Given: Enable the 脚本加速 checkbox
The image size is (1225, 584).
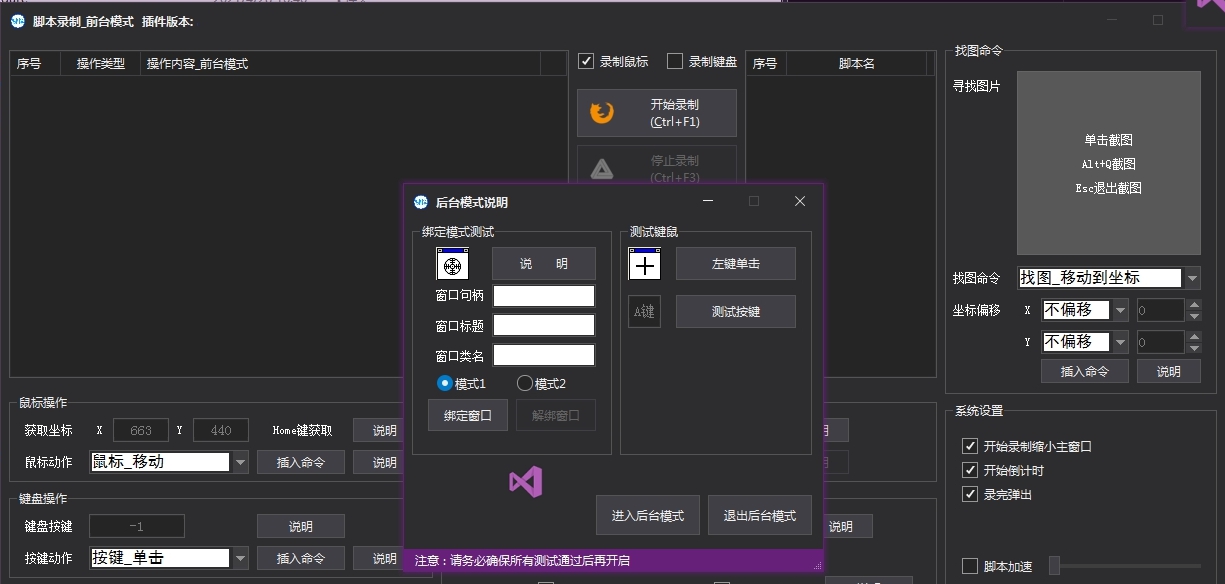Looking at the screenshot, I should (969, 565).
